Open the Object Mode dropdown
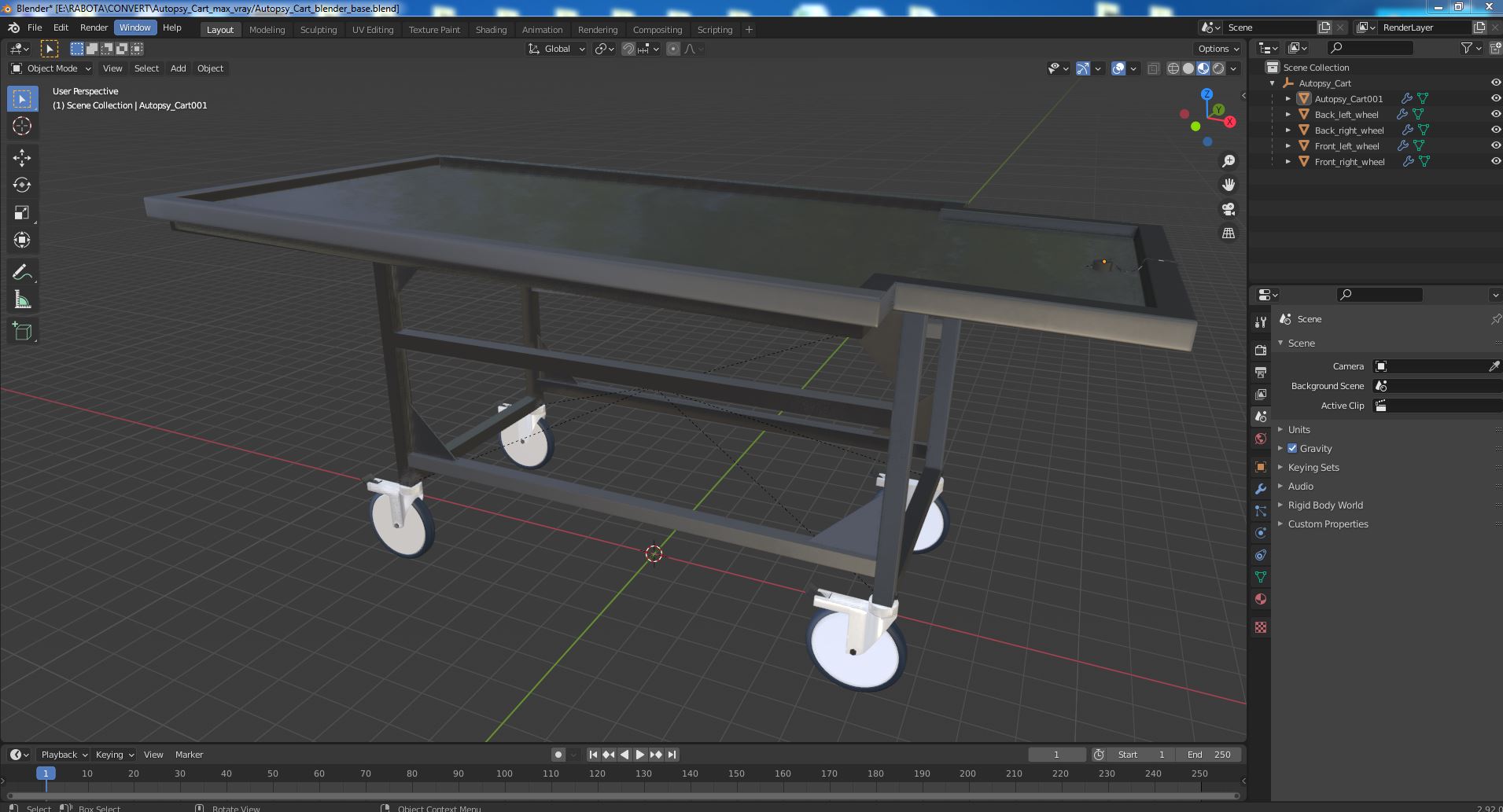Viewport: 1503px width, 812px height. tap(51, 68)
